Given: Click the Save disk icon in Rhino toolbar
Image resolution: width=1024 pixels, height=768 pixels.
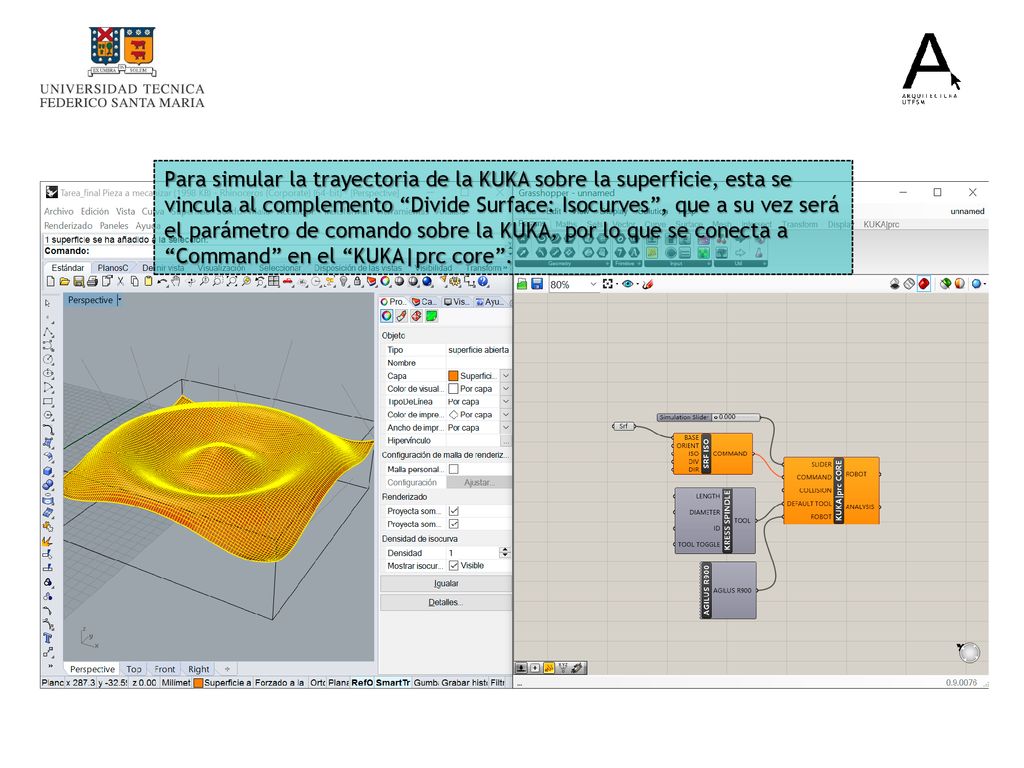Looking at the screenshot, I should point(78,281).
